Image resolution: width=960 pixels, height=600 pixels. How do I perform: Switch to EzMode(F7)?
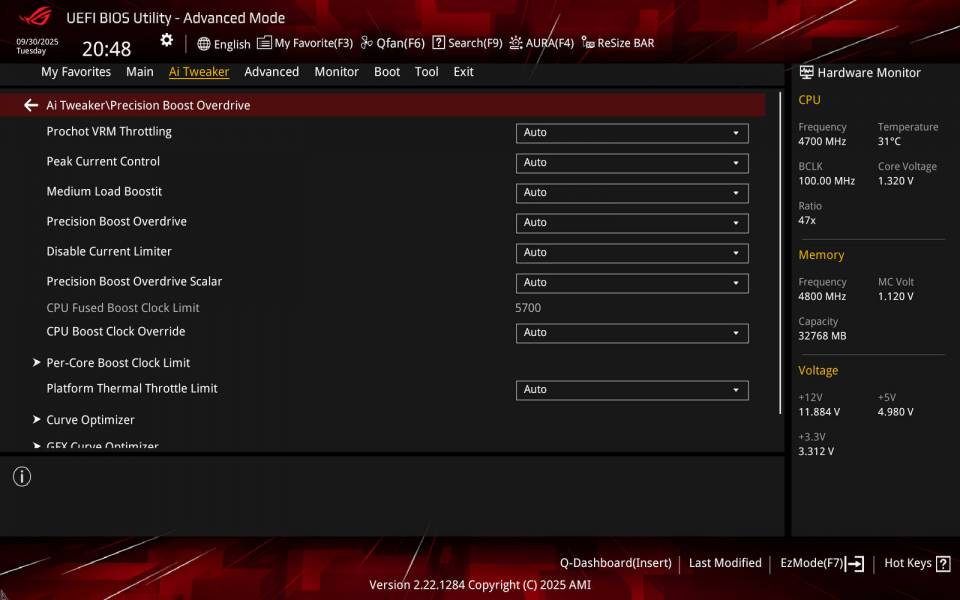point(813,562)
